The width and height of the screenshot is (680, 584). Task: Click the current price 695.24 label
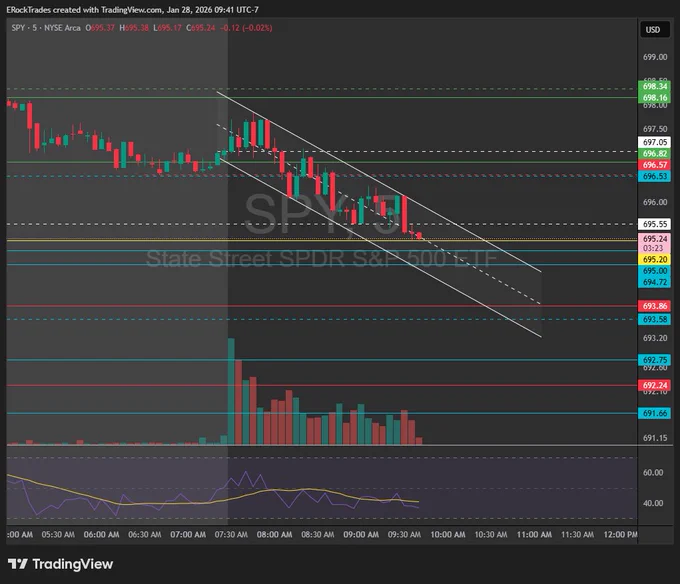[654, 239]
